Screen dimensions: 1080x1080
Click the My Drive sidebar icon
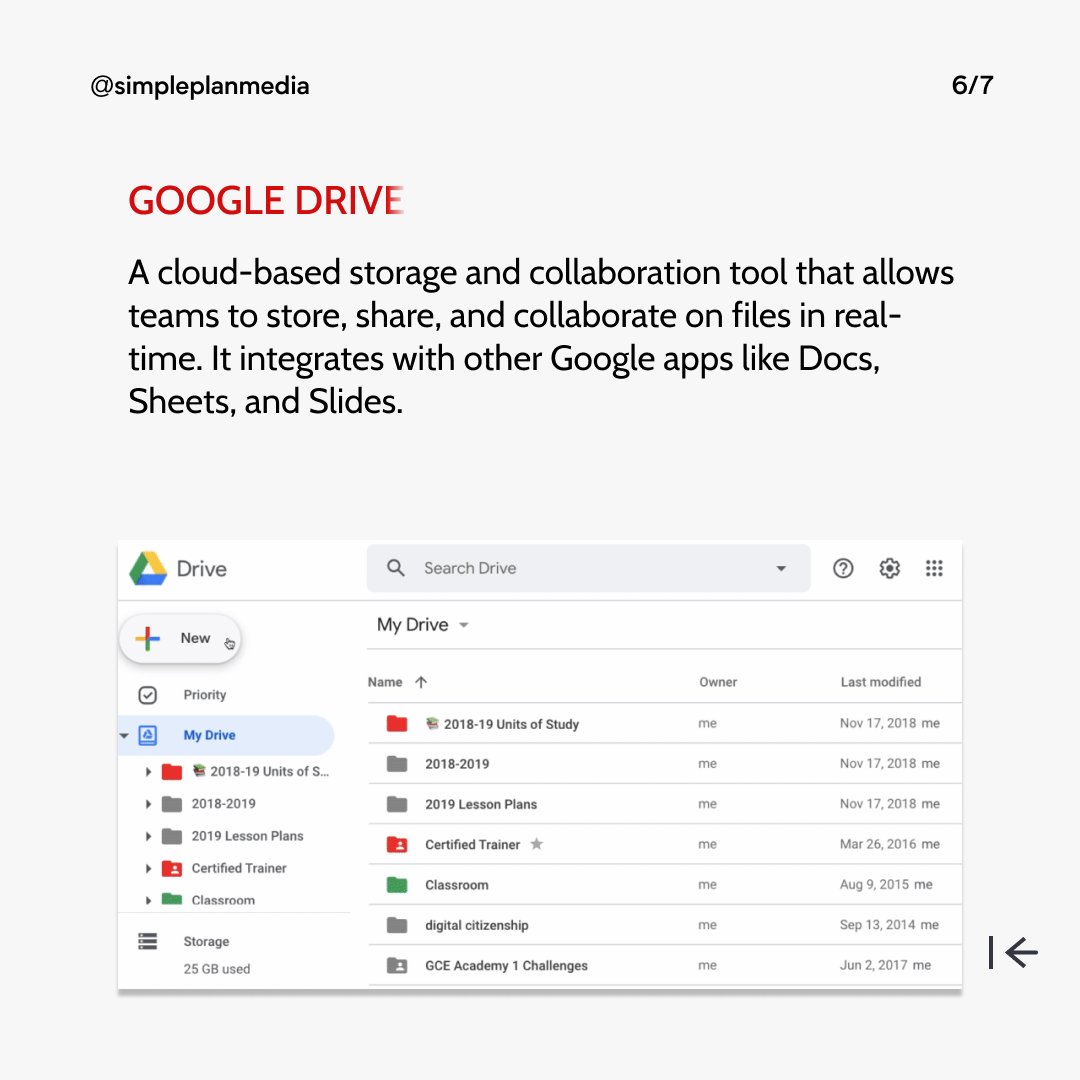[147, 735]
